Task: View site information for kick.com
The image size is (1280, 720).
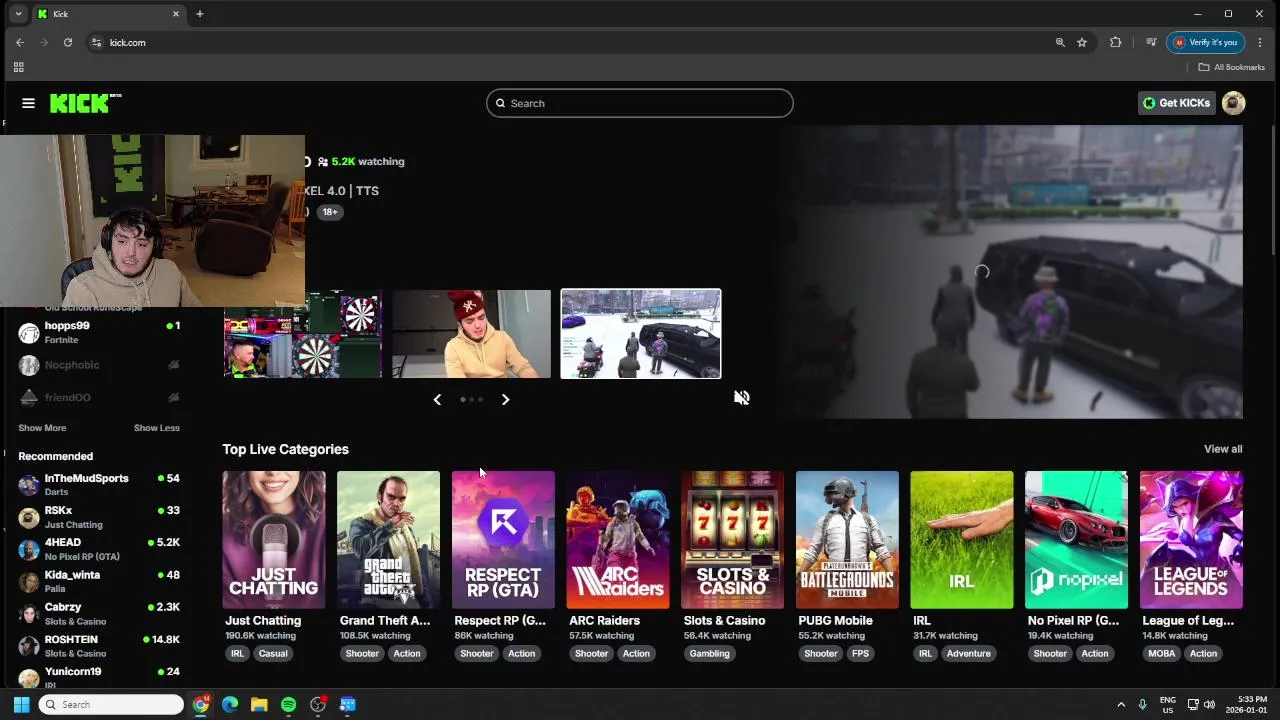Action: click(96, 42)
